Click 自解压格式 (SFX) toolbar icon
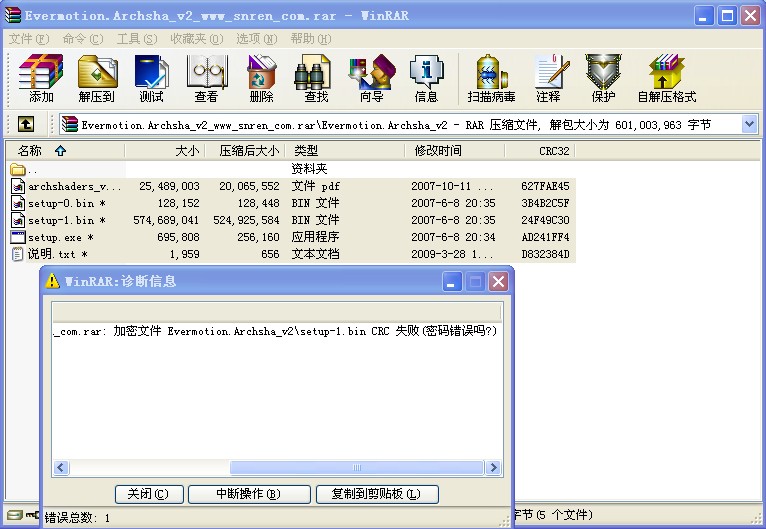 [x=667, y=78]
